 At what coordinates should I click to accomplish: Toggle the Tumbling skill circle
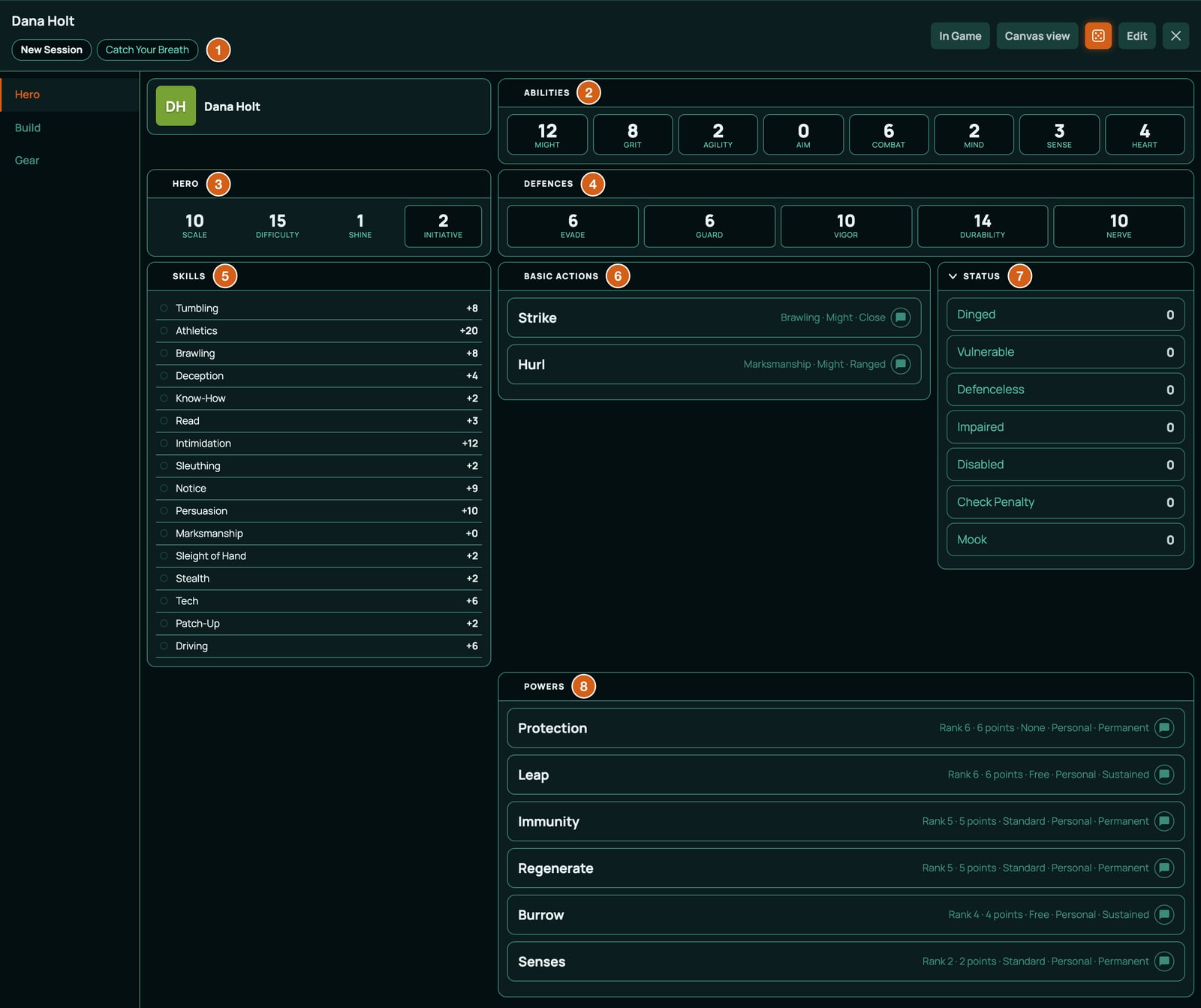coord(164,308)
